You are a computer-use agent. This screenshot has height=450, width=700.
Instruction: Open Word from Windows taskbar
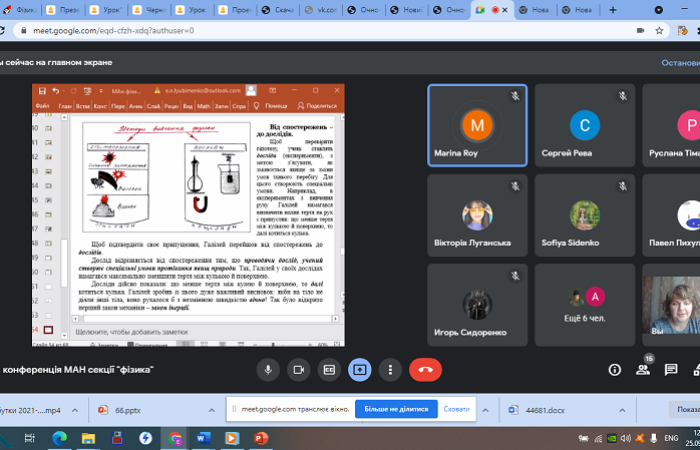204,438
